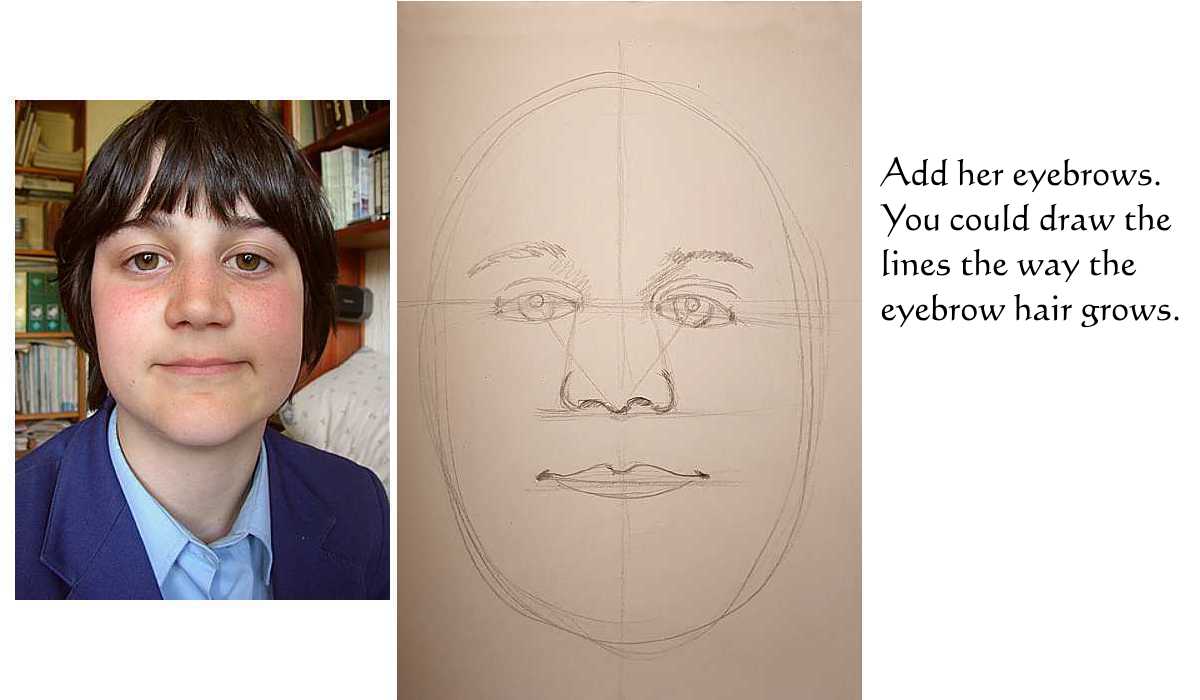The image size is (1200, 700).
Task: Click the bookshelf behind the girl
Action: 47,270
